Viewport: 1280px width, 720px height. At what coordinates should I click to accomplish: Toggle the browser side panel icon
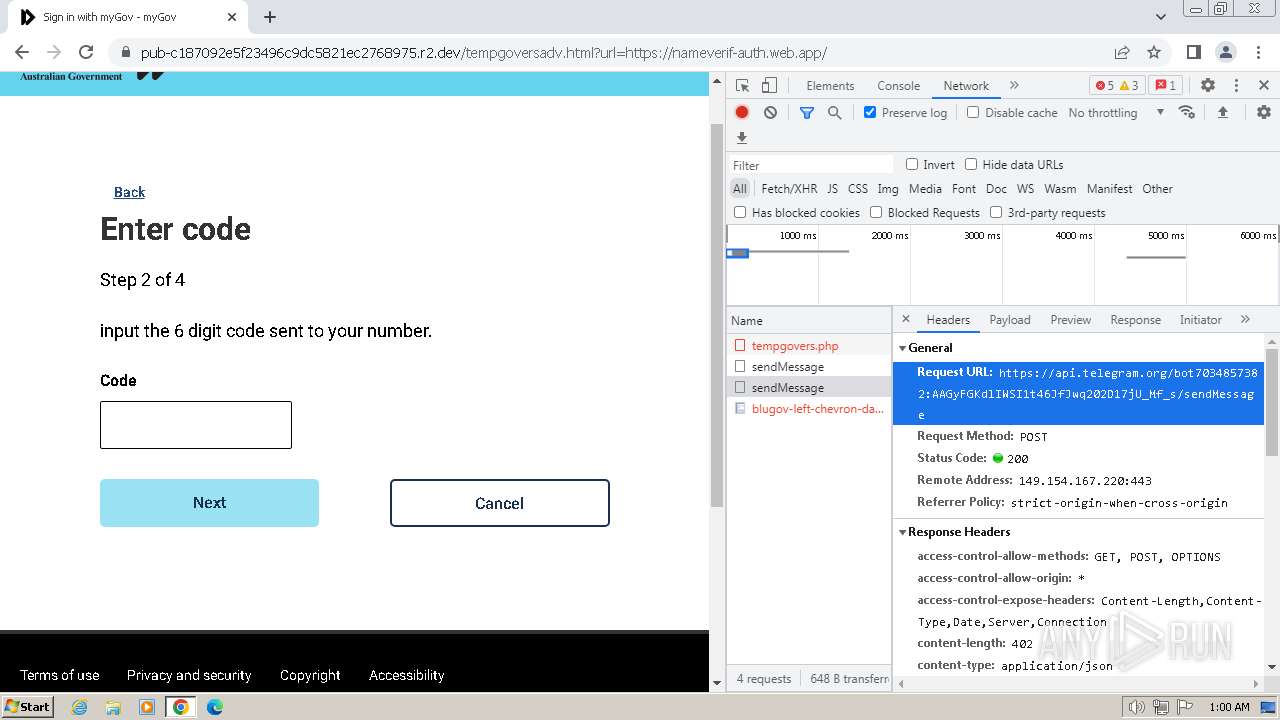point(1193,52)
